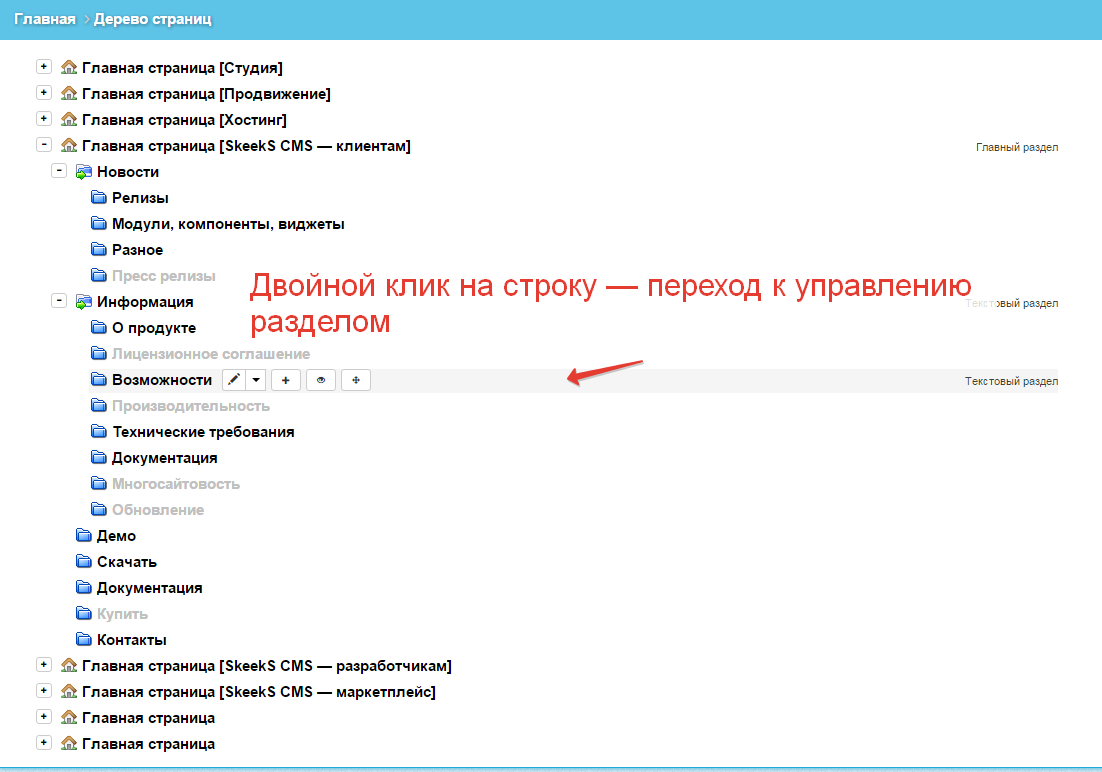Click the Разное folder icon

(x=99, y=250)
